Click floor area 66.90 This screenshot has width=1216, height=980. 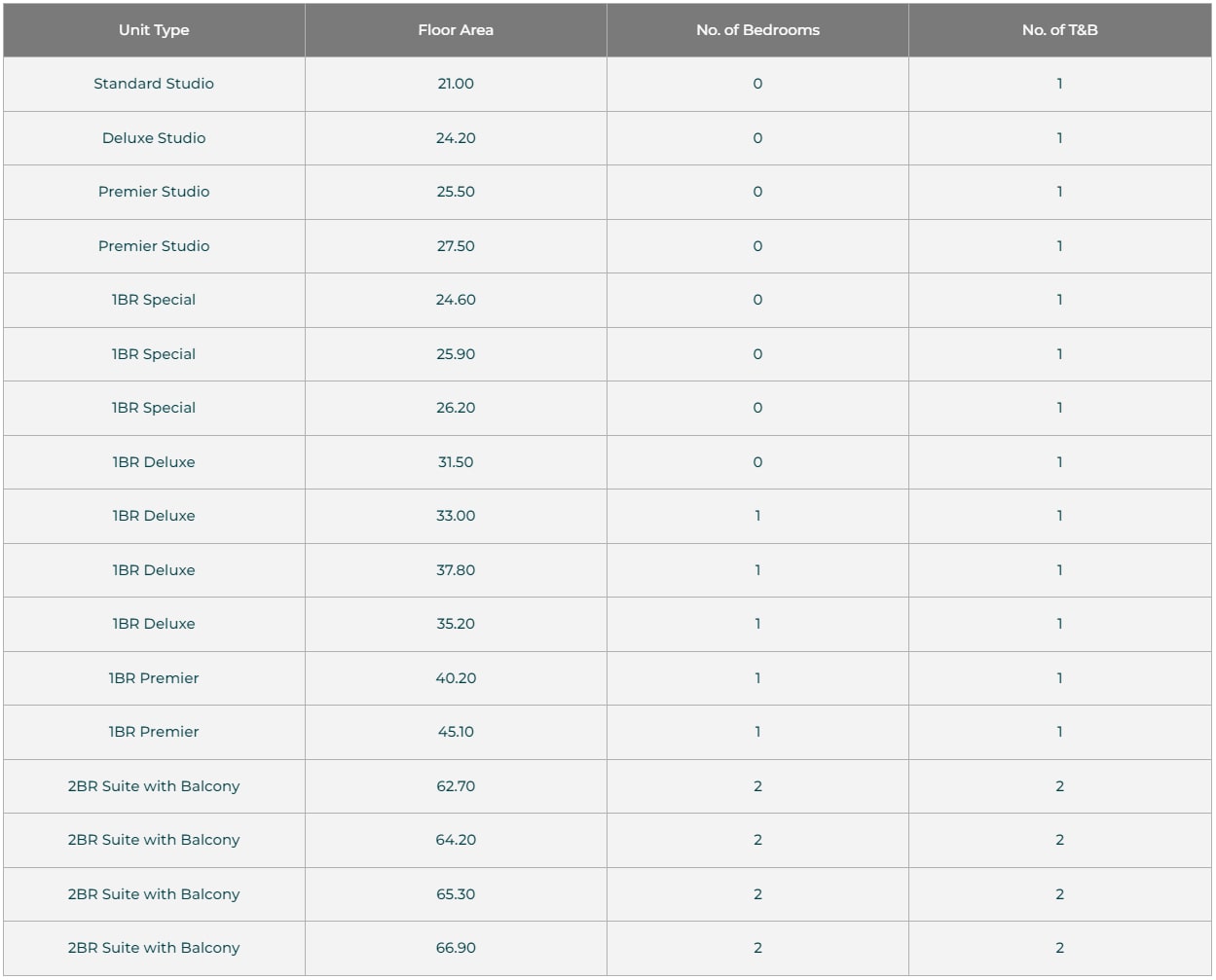tap(456, 948)
